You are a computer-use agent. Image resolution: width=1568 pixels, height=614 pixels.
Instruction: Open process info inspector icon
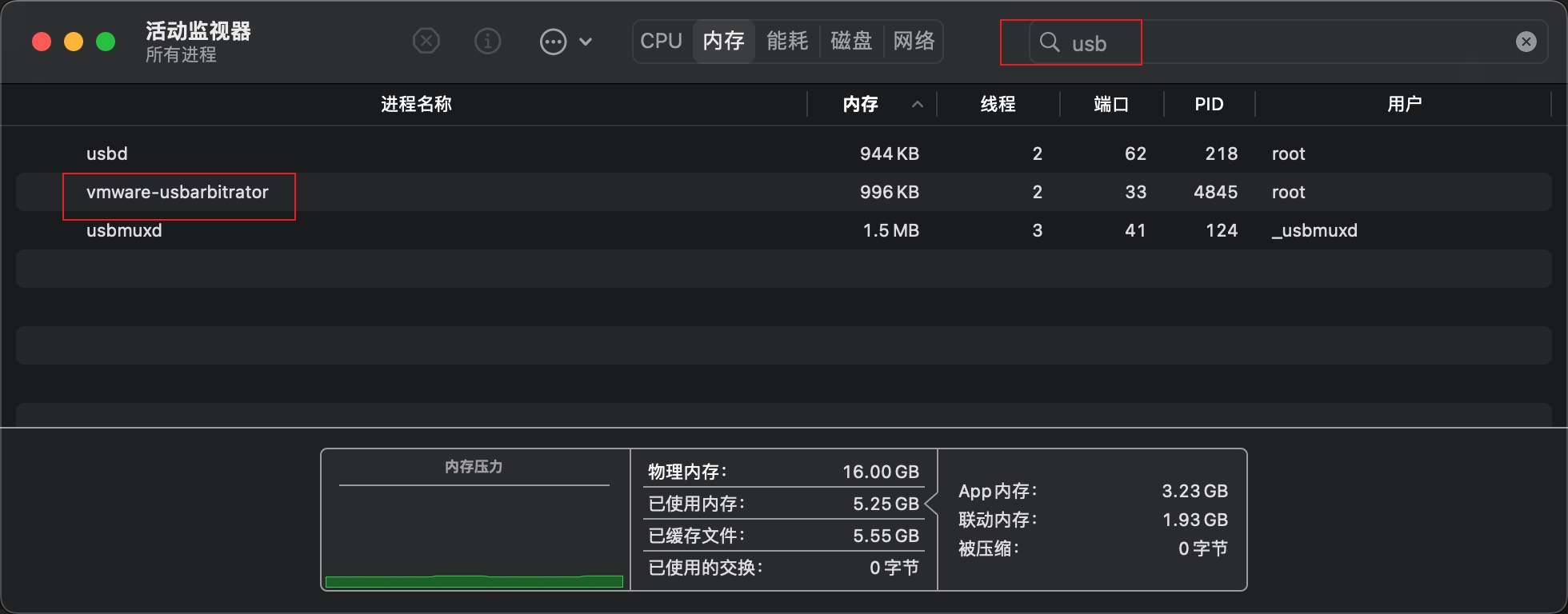pyautogui.click(x=487, y=41)
